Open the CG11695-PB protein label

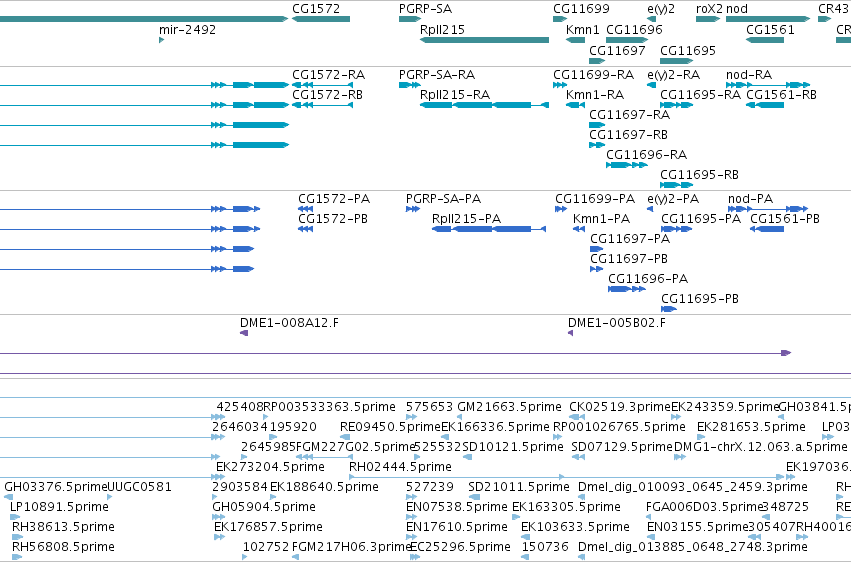[700, 299]
